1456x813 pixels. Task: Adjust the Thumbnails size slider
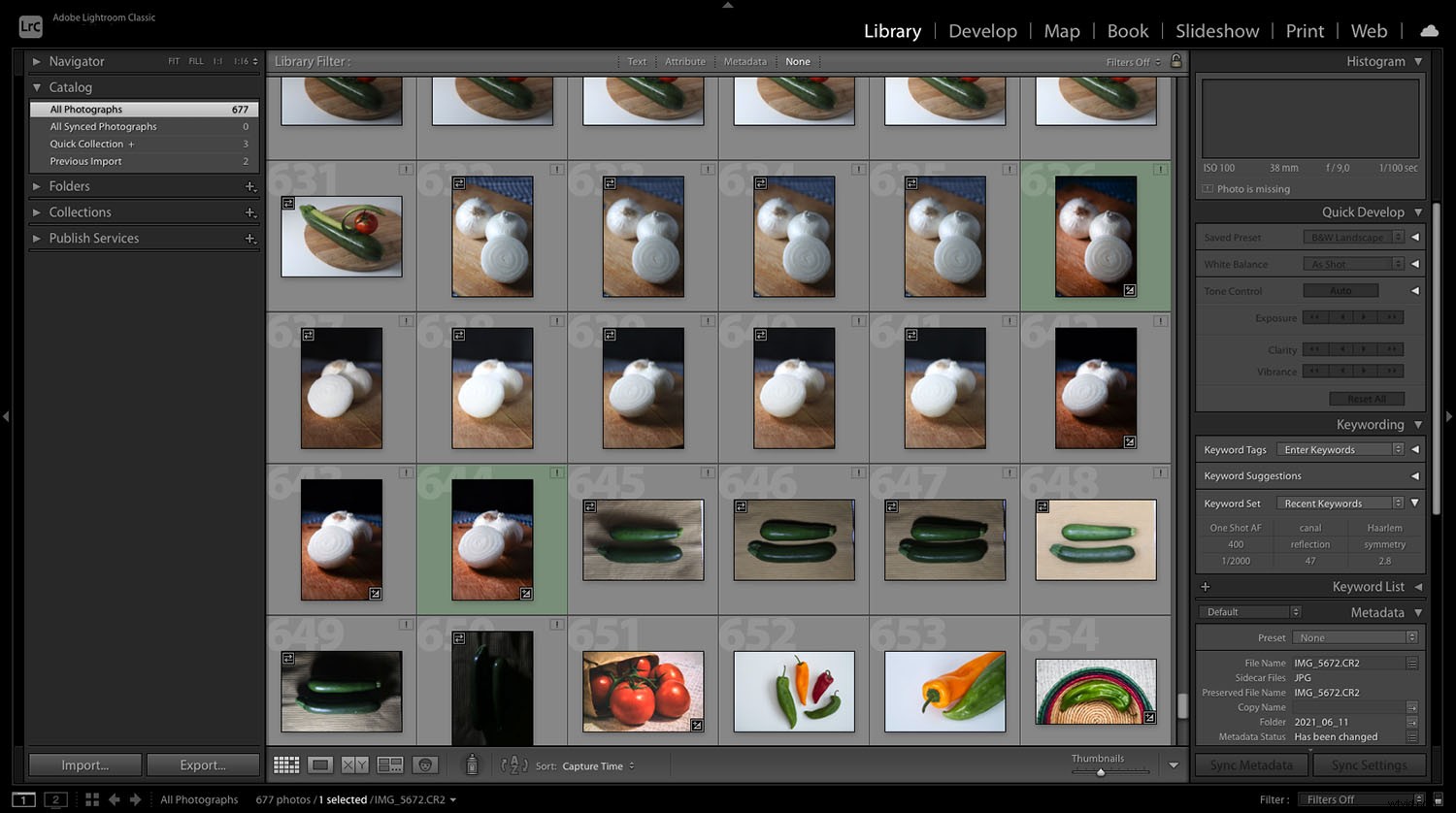(1100, 771)
